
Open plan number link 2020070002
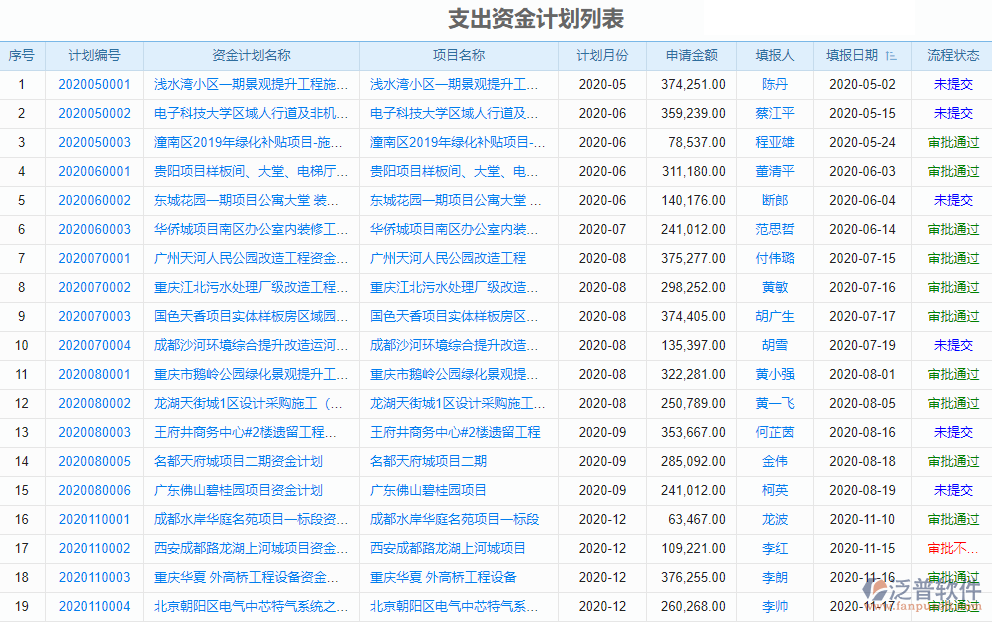(96, 287)
